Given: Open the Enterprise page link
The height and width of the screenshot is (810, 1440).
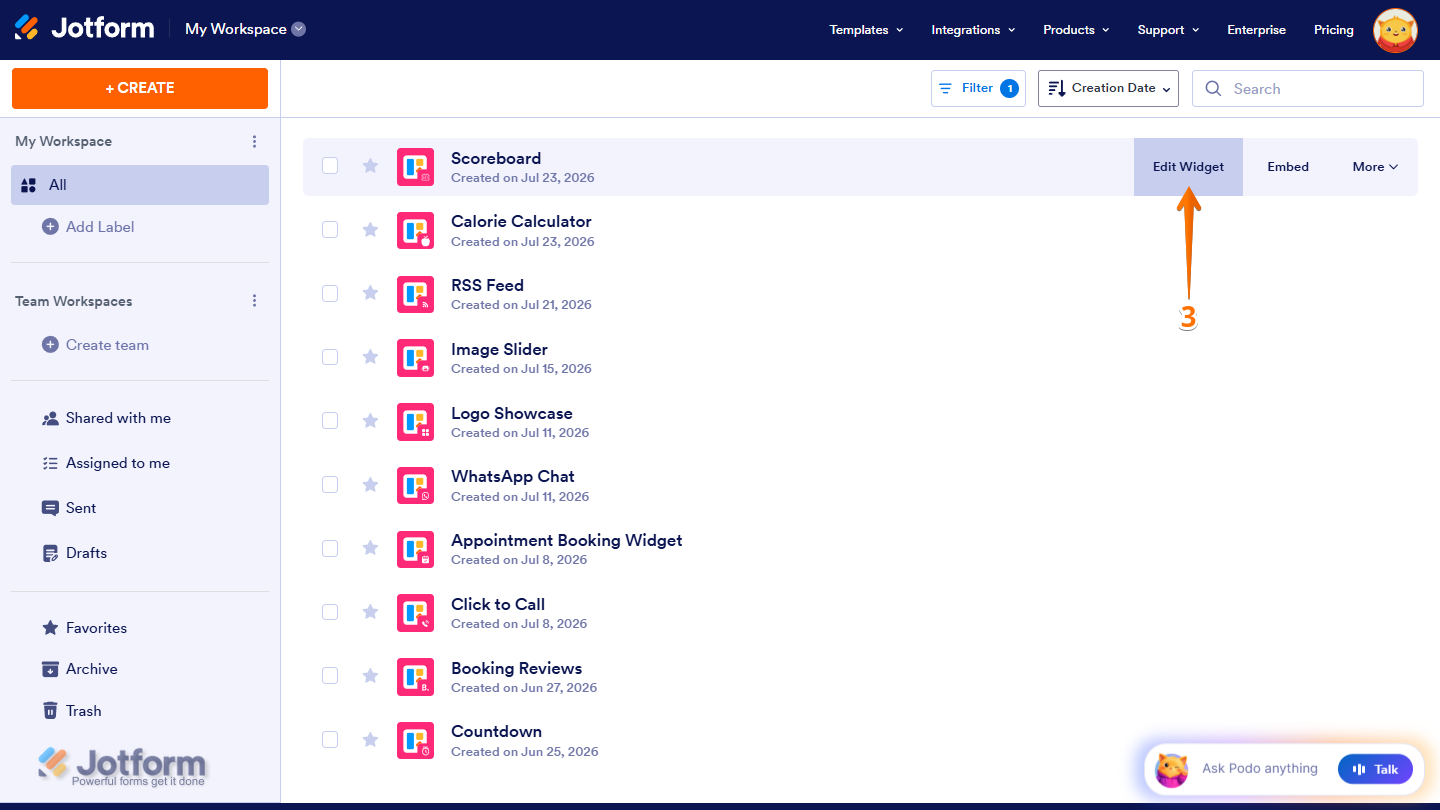Looking at the screenshot, I should click(x=1257, y=30).
